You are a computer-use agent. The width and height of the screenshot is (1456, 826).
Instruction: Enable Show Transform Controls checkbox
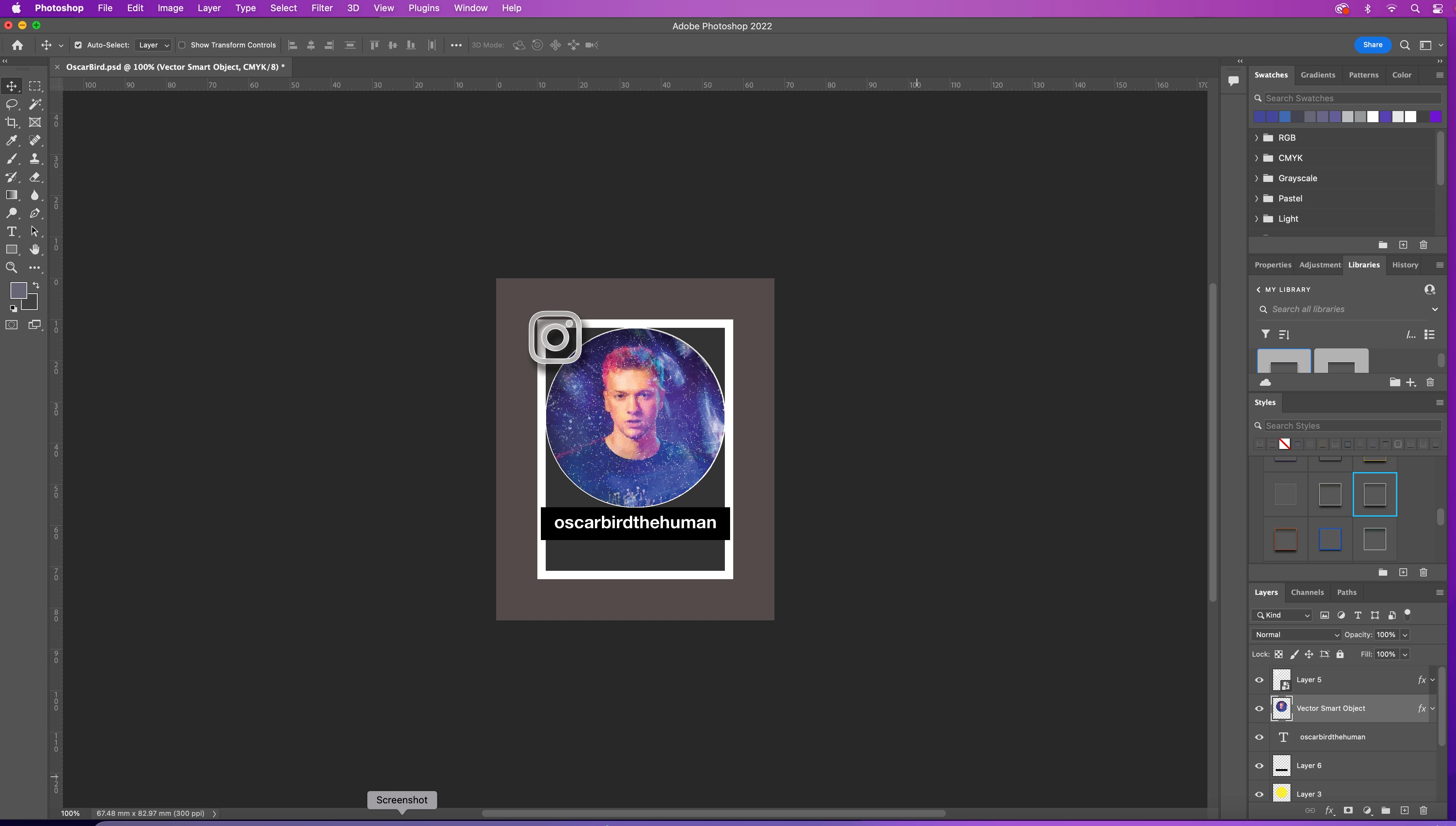coord(182,45)
